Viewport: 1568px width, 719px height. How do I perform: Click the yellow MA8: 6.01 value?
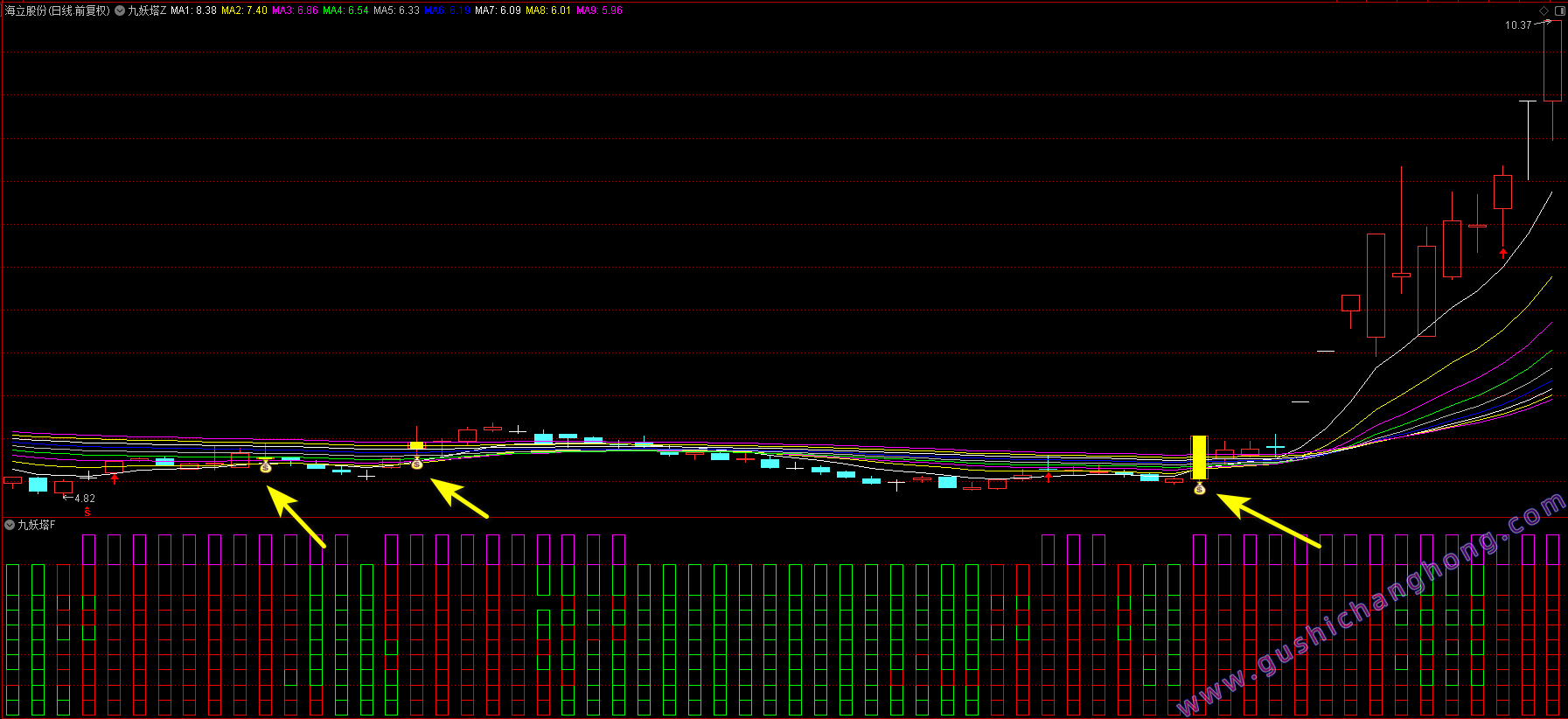[548, 10]
